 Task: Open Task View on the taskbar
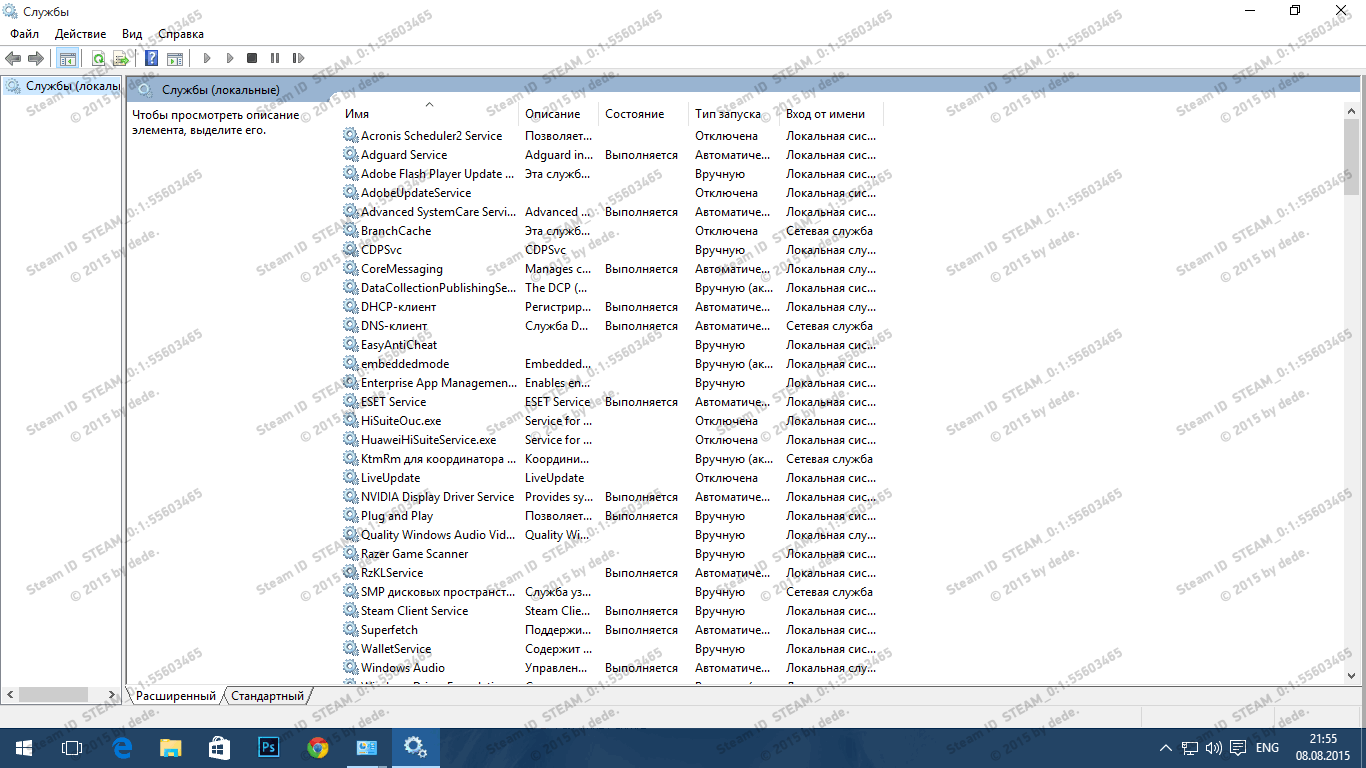tap(71, 747)
